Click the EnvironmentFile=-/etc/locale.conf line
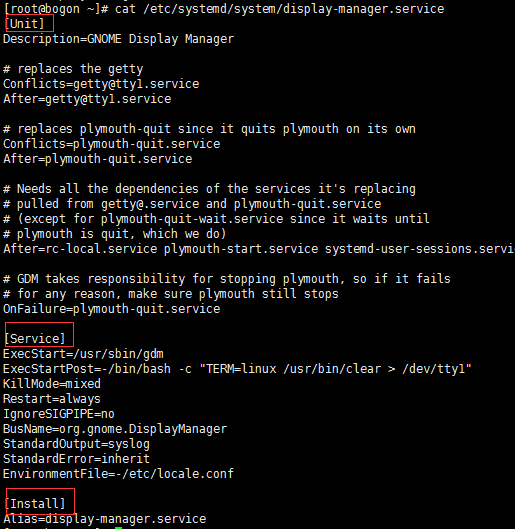515x529 pixels. [118, 474]
